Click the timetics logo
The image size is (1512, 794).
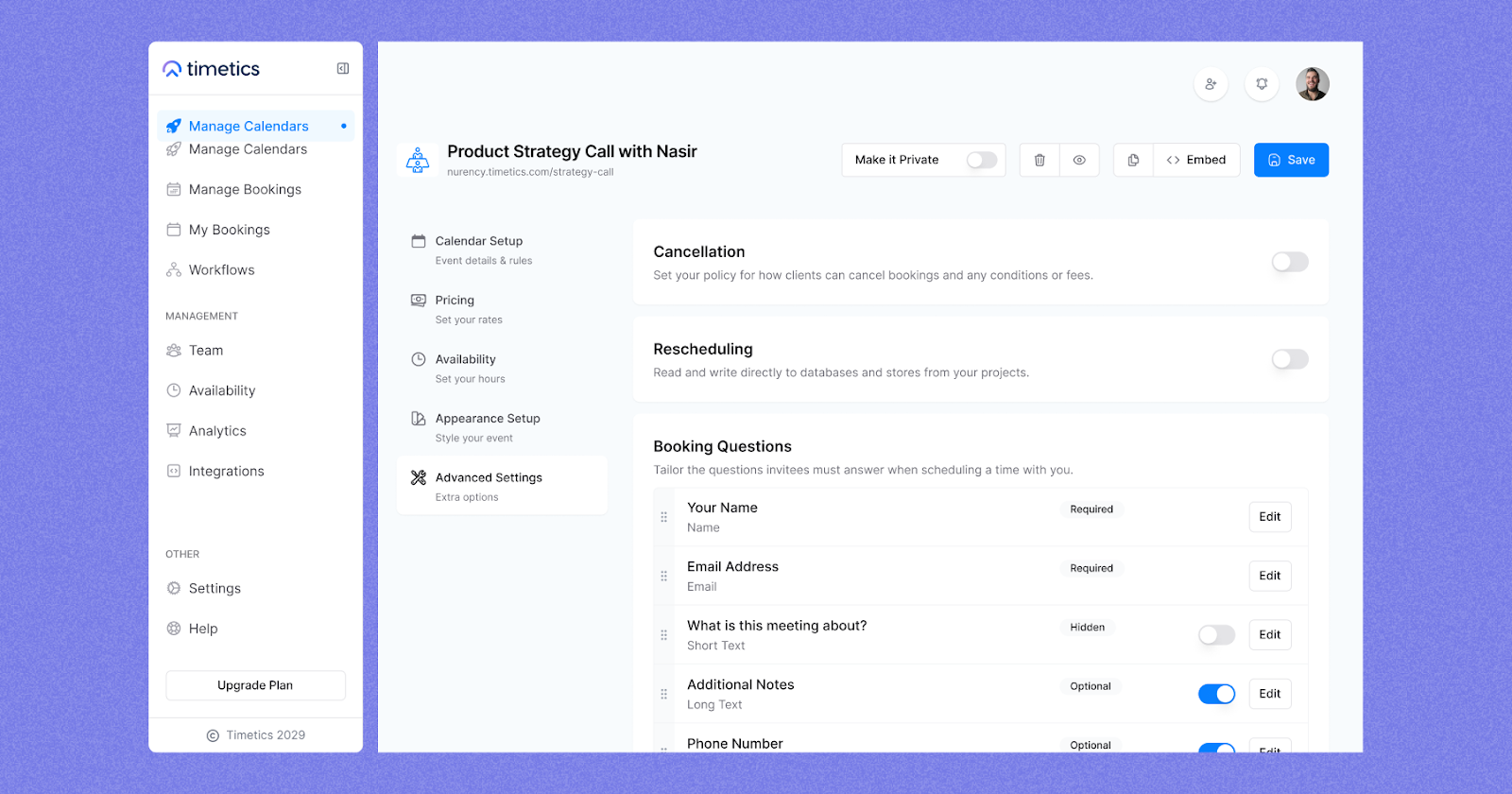211,69
